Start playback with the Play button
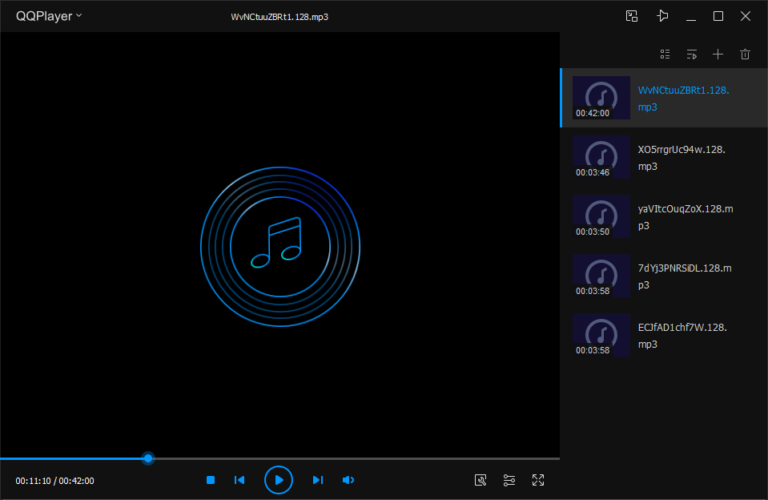This screenshot has height=500, width=768. (x=278, y=480)
